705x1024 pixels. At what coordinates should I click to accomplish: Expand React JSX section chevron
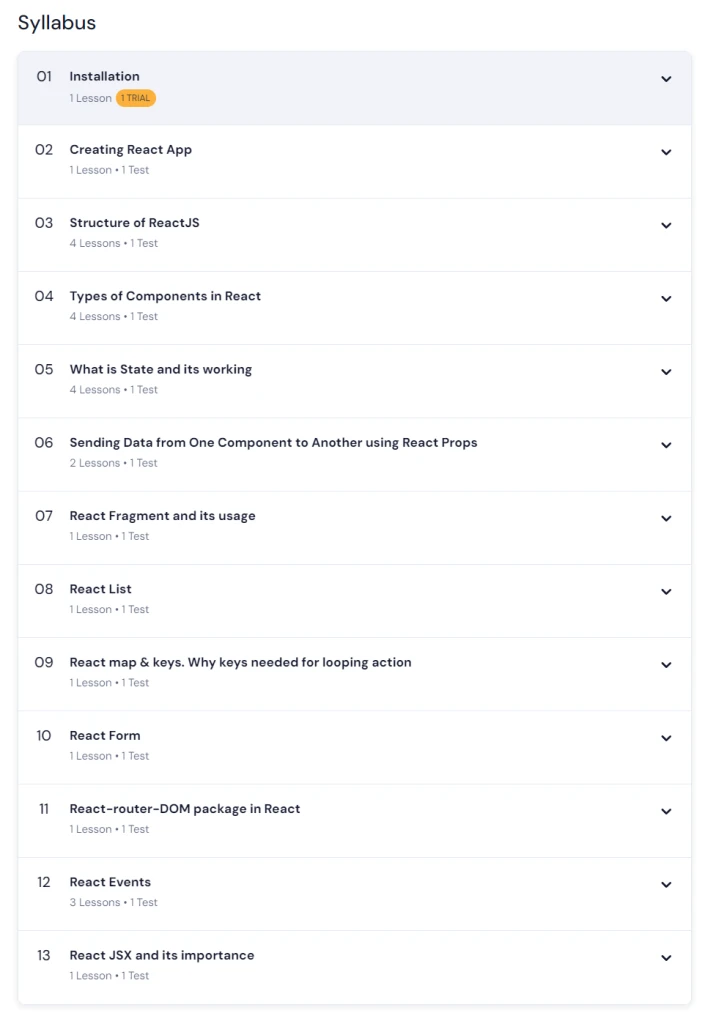pos(666,957)
